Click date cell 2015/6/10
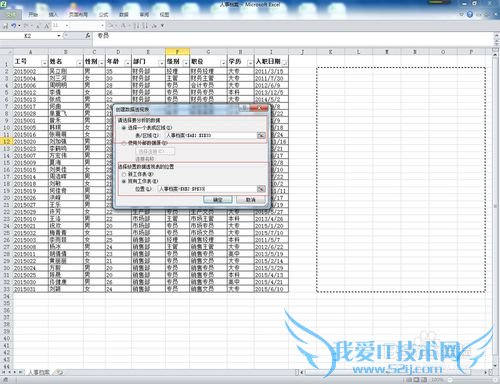The image size is (500, 384). [271, 289]
